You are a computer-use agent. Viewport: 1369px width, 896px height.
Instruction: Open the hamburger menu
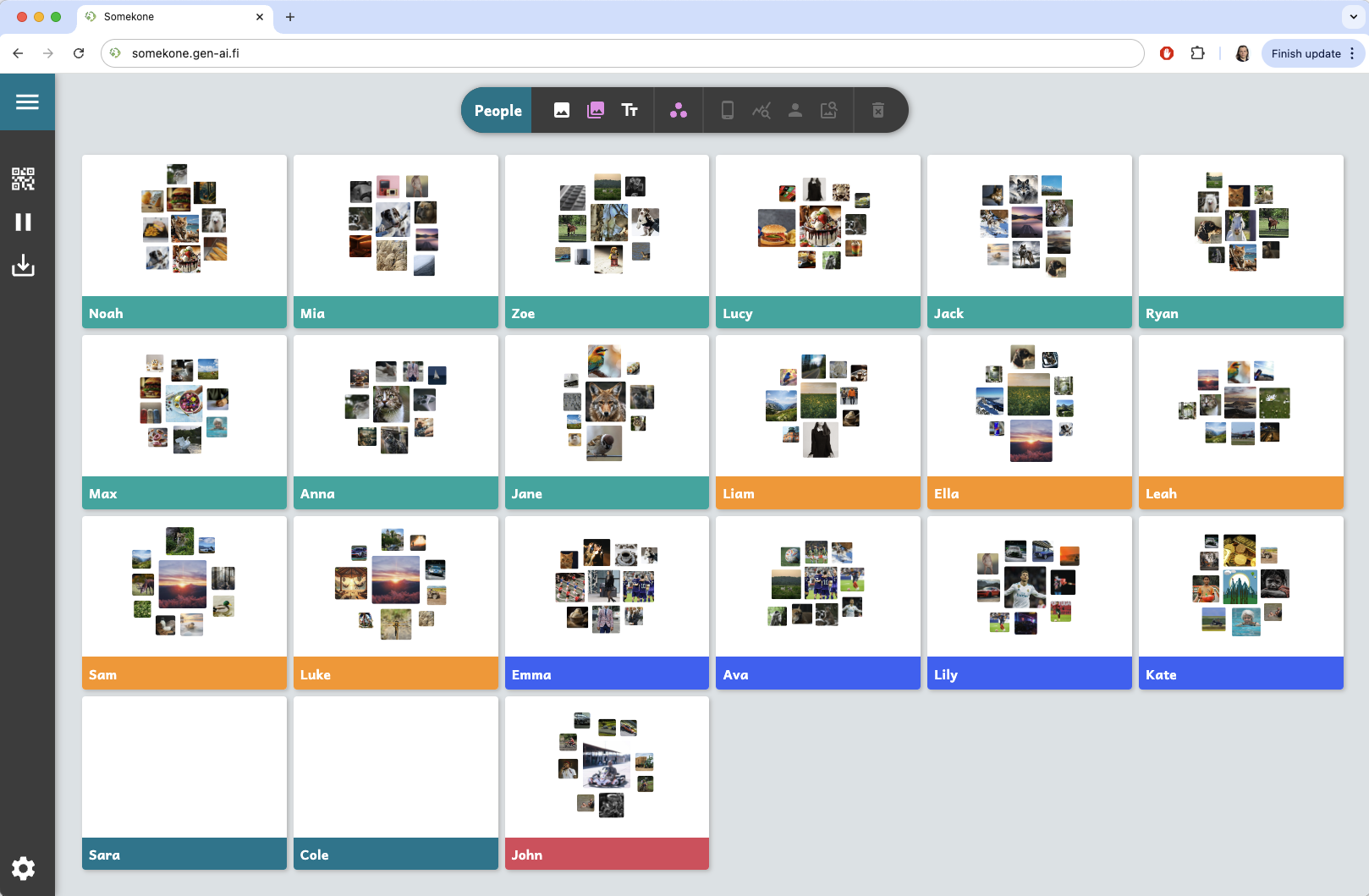[x=27, y=102]
